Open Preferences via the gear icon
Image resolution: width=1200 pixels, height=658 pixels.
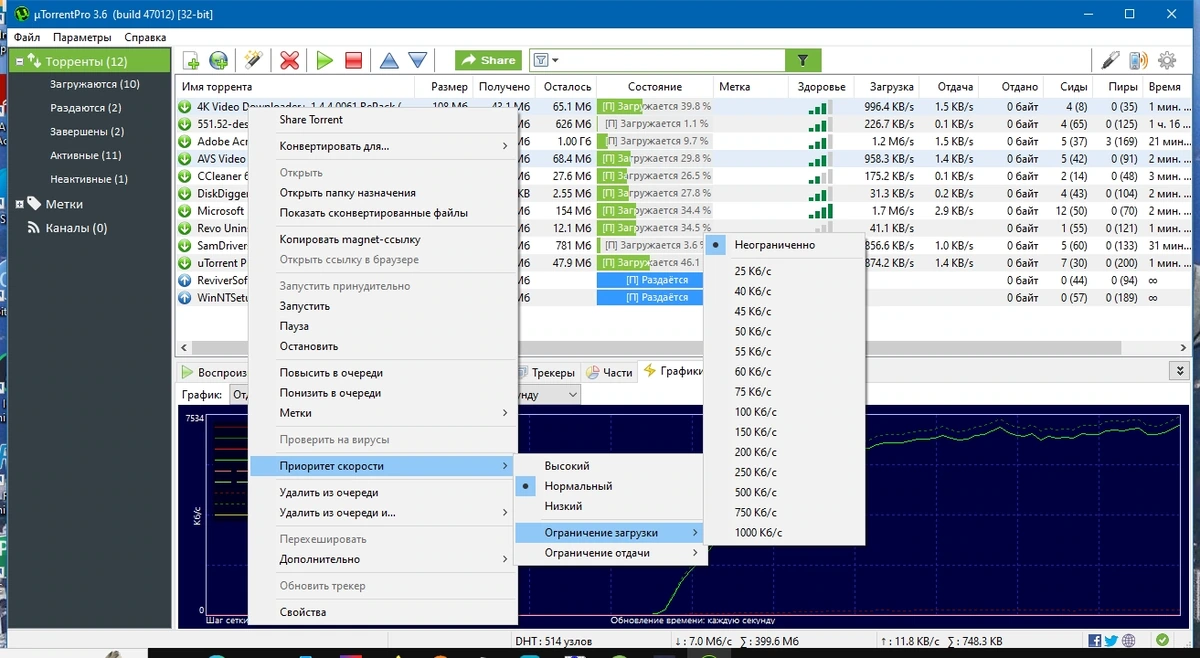point(1166,61)
